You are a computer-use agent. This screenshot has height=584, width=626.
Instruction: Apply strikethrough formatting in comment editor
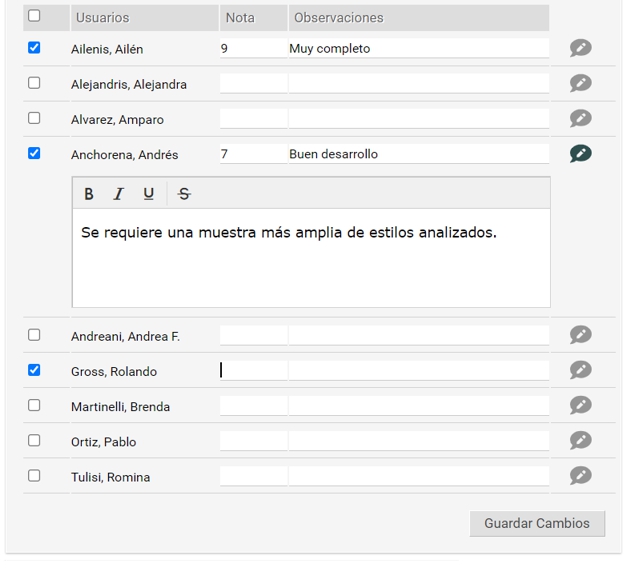(184, 194)
